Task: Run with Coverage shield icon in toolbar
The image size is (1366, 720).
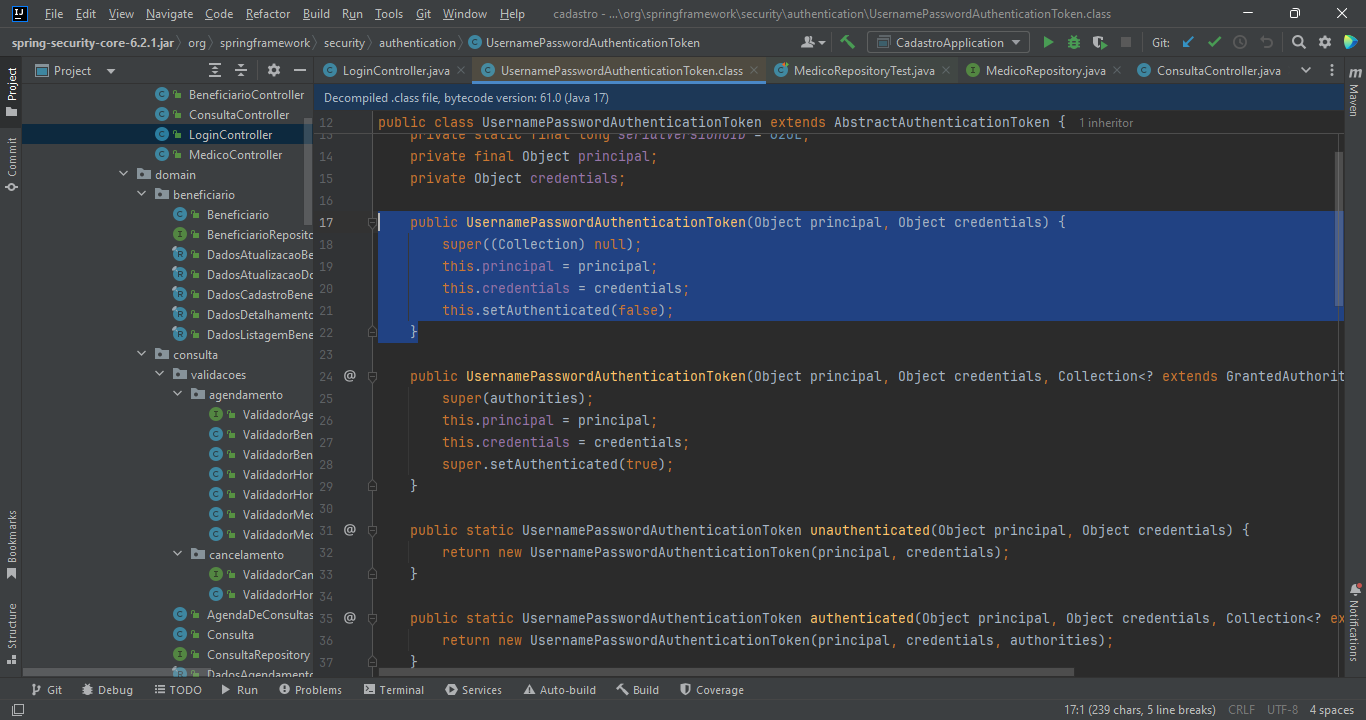Action: tap(1100, 42)
